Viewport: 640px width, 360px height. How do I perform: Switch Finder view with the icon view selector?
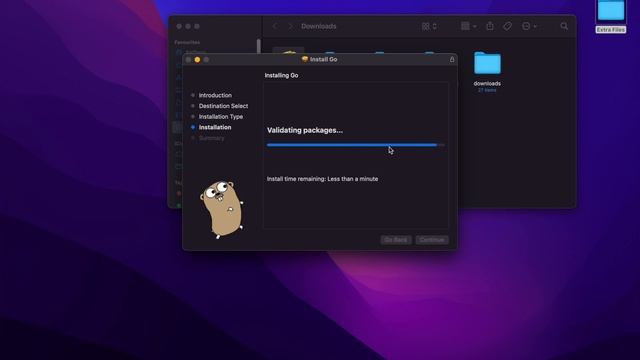pos(429,26)
